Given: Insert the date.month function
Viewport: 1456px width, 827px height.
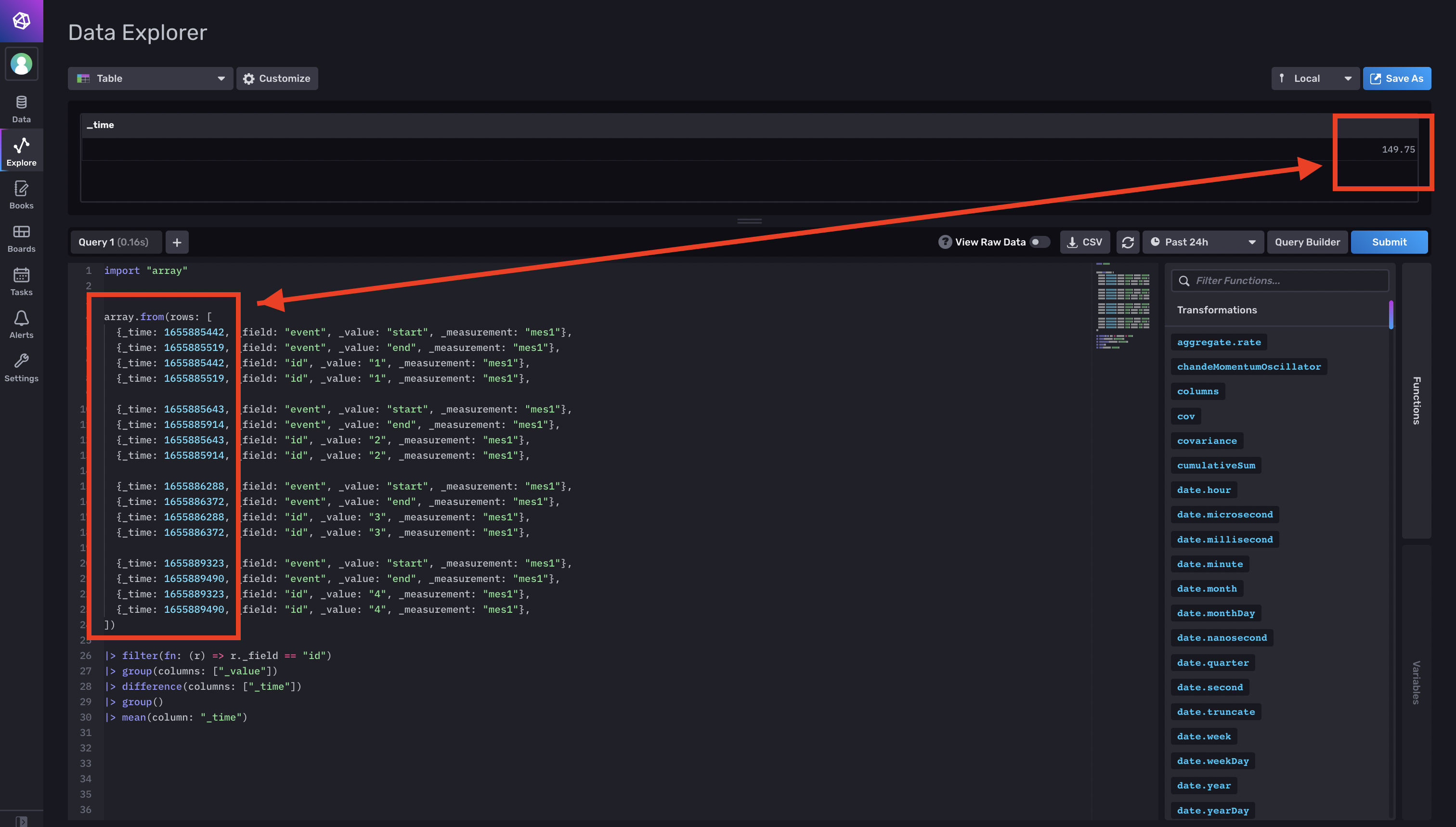Looking at the screenshot, I should [1207, 588].
